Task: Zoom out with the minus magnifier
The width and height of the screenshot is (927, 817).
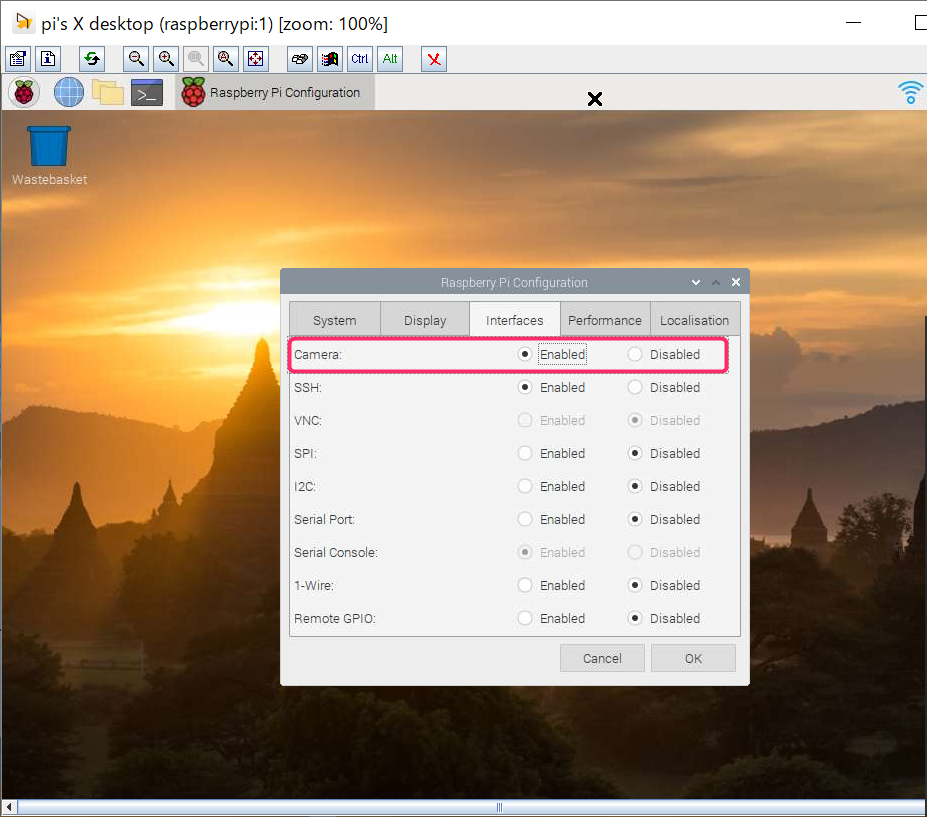Action: [x=136, y=59]
